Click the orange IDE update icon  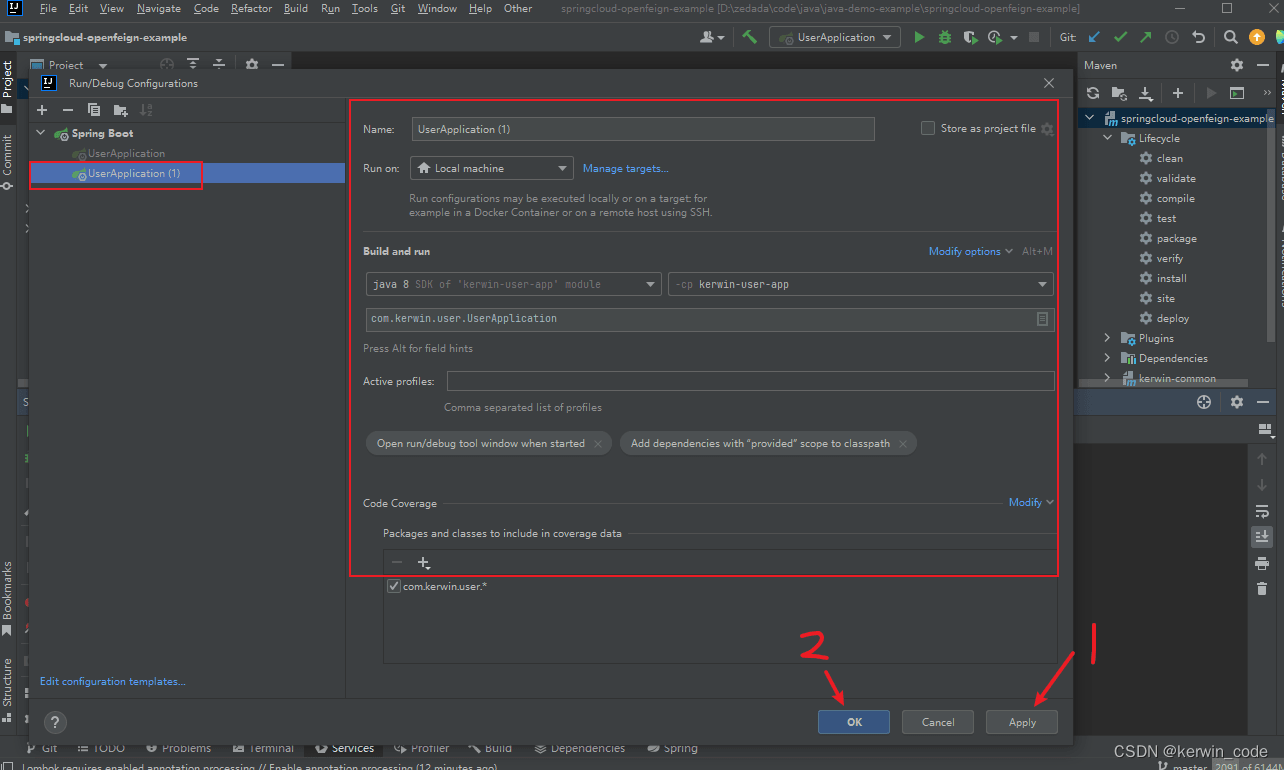[1257, 37]
